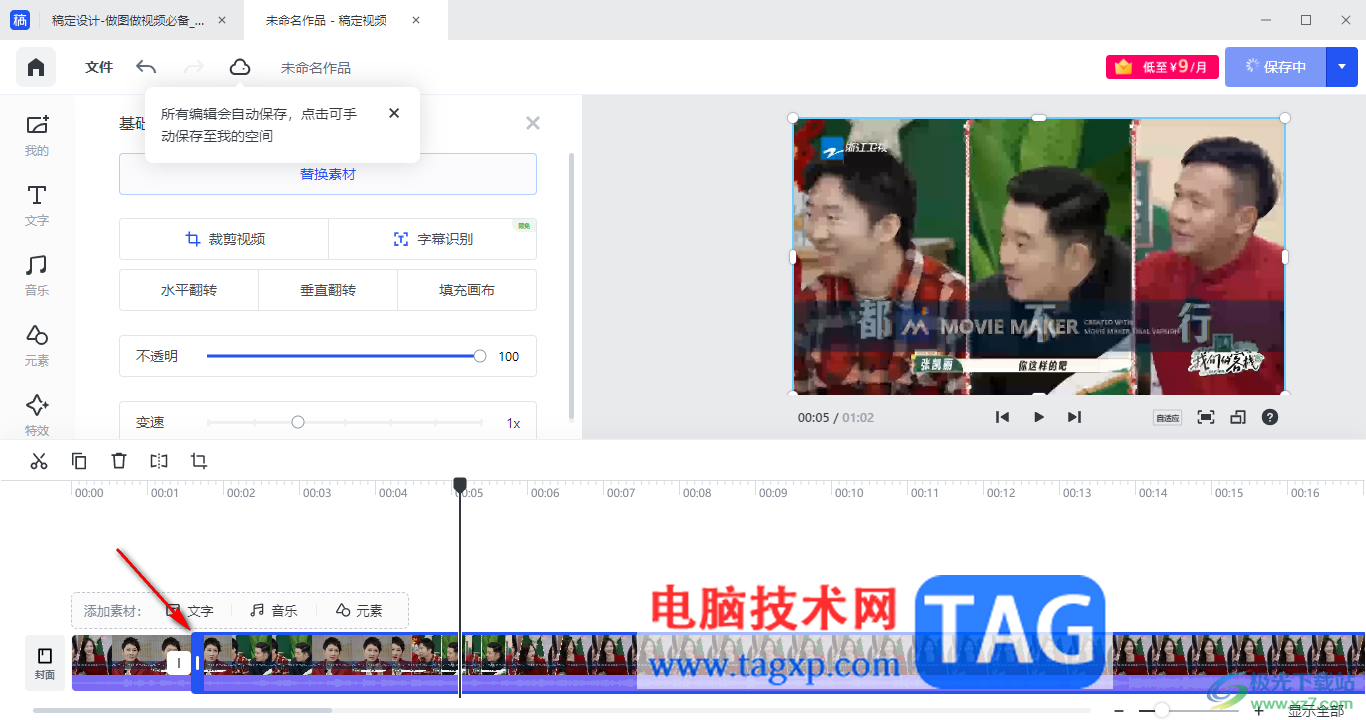Click the 字幕识别 button

[433, 239]
